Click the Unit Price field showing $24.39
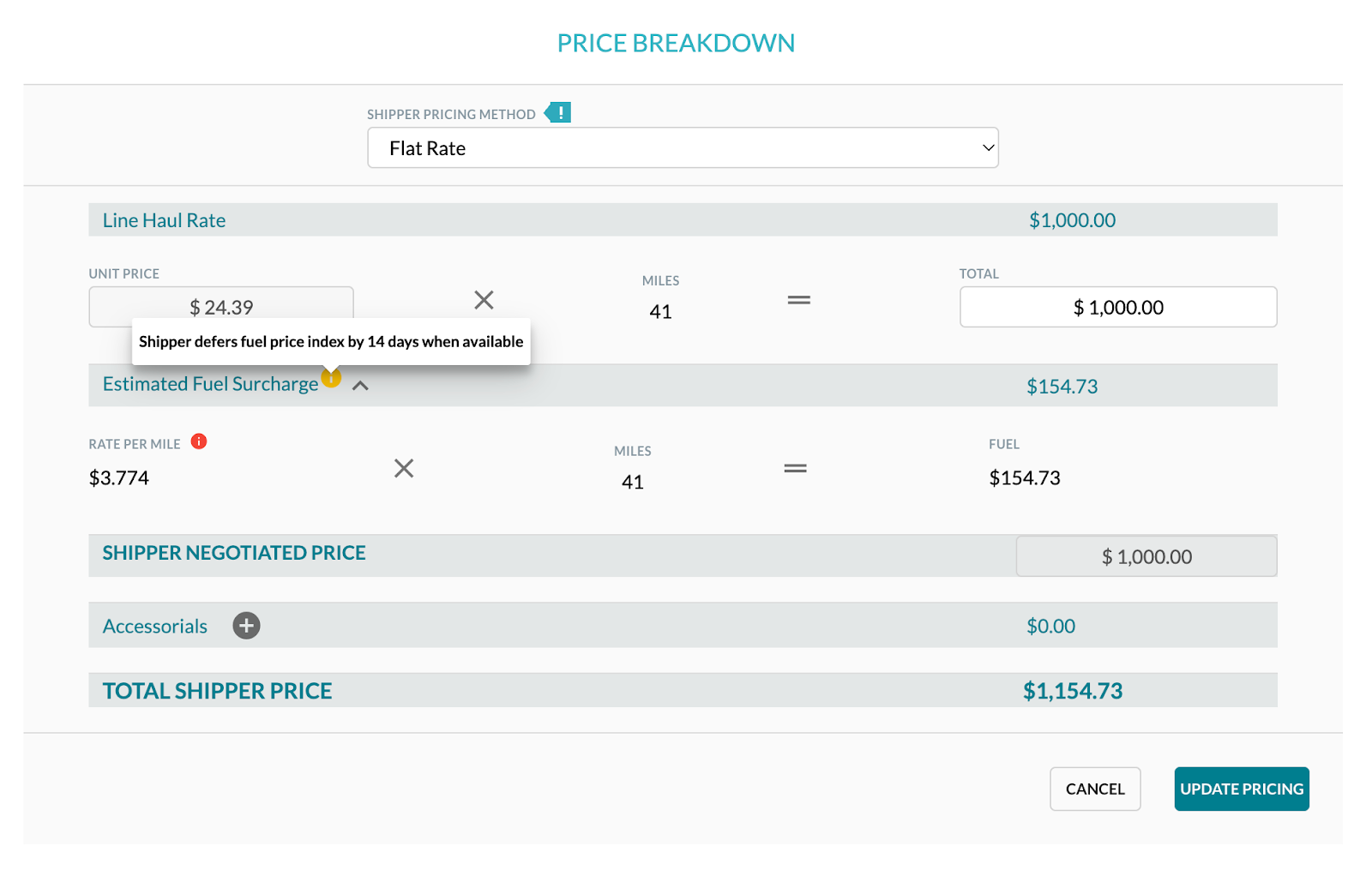The width and height of the screenshot is (1372, 870). (221, 307)
